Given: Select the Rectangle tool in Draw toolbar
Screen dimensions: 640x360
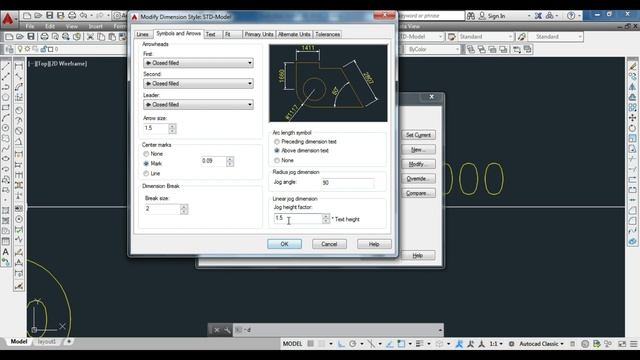Looking at the screenshot, I should (x=6, y=108).
